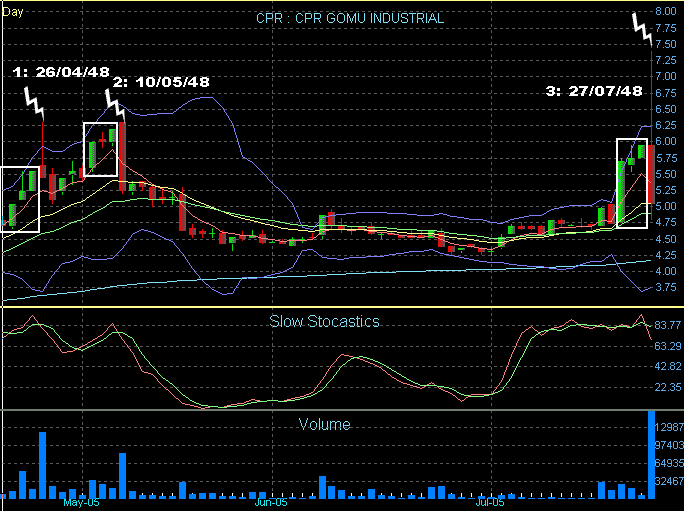The image size is (684, 511).
Task: Click the 22.35 stochastic axis value
Action: point(668,387)
